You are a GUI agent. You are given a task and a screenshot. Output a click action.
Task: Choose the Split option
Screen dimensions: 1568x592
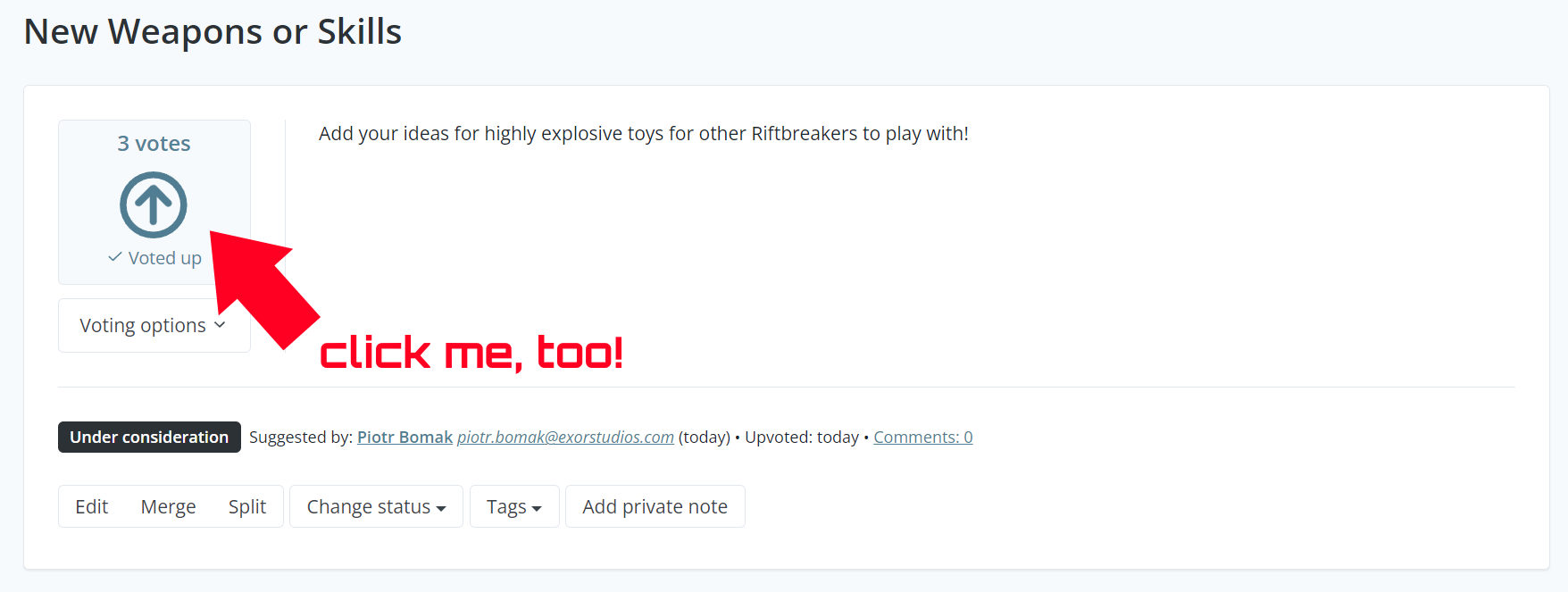click(x=247, y=506)
